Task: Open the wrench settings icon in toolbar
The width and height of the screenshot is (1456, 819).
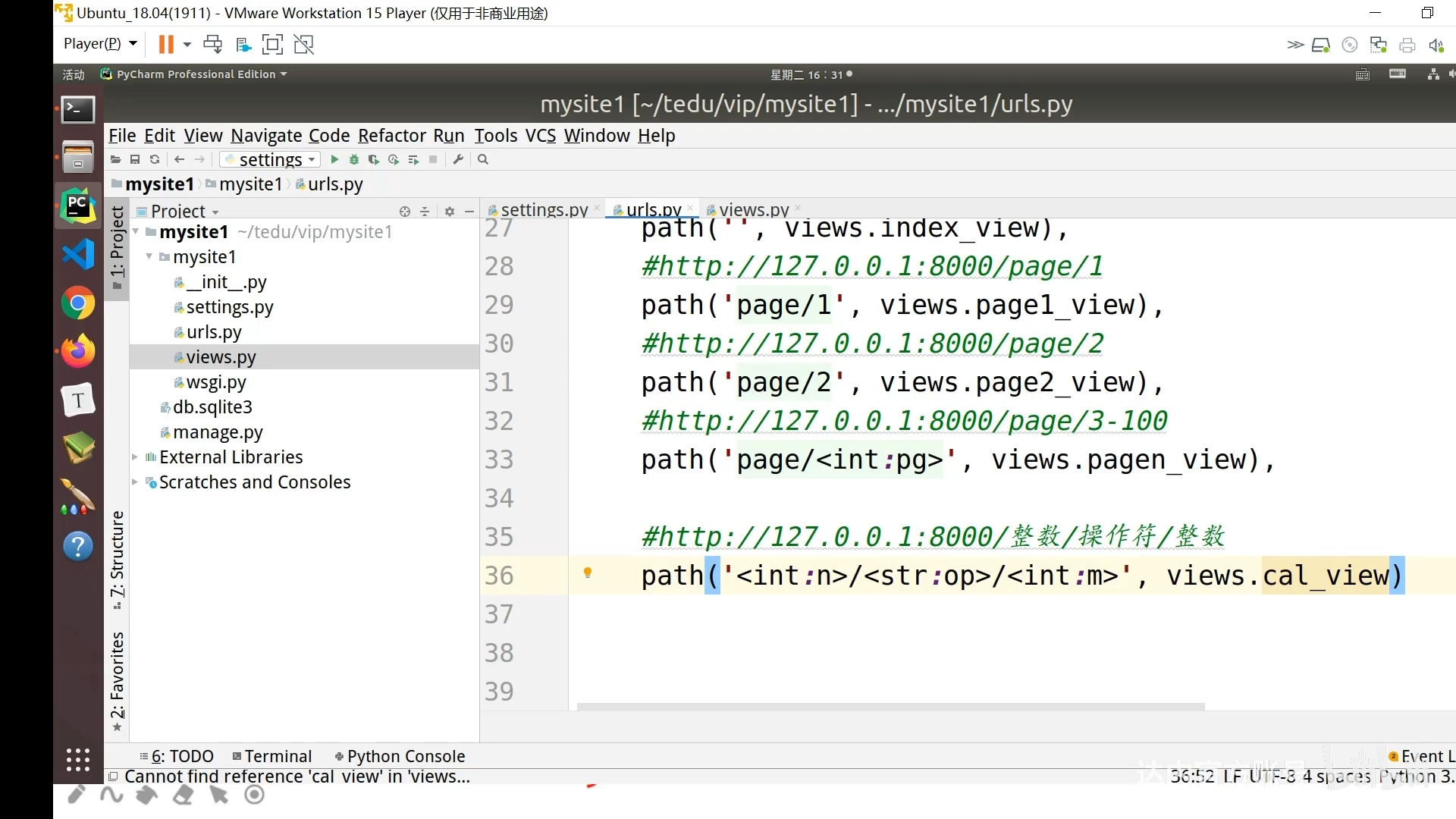Action: (x=458, y=159)
